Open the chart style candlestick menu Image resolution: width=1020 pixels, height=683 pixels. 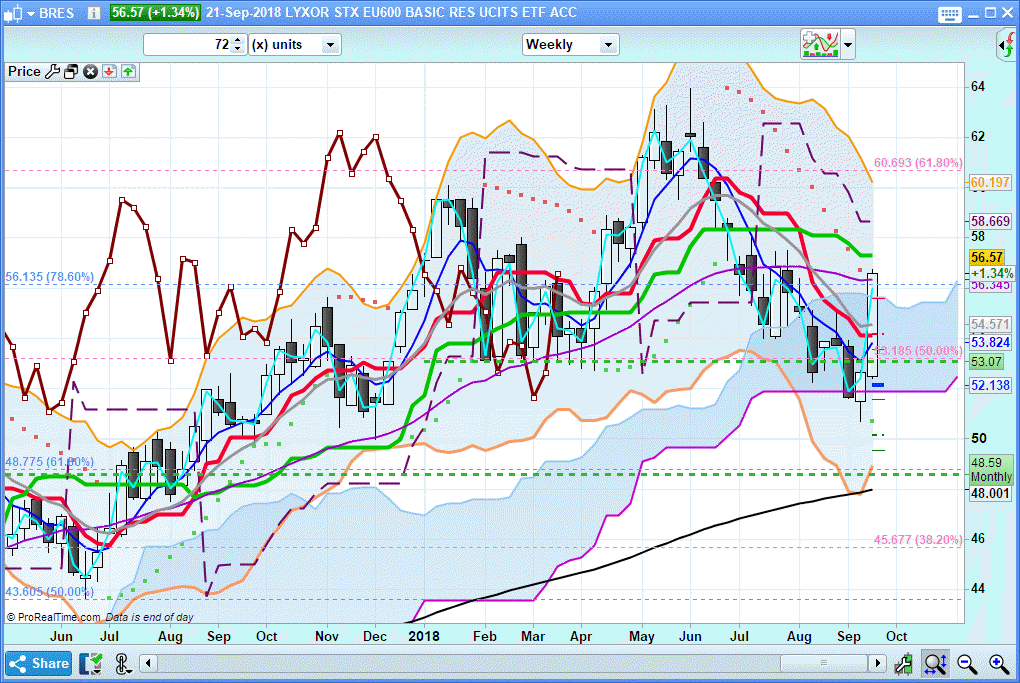pyautogui.click(x=18, y=12)
